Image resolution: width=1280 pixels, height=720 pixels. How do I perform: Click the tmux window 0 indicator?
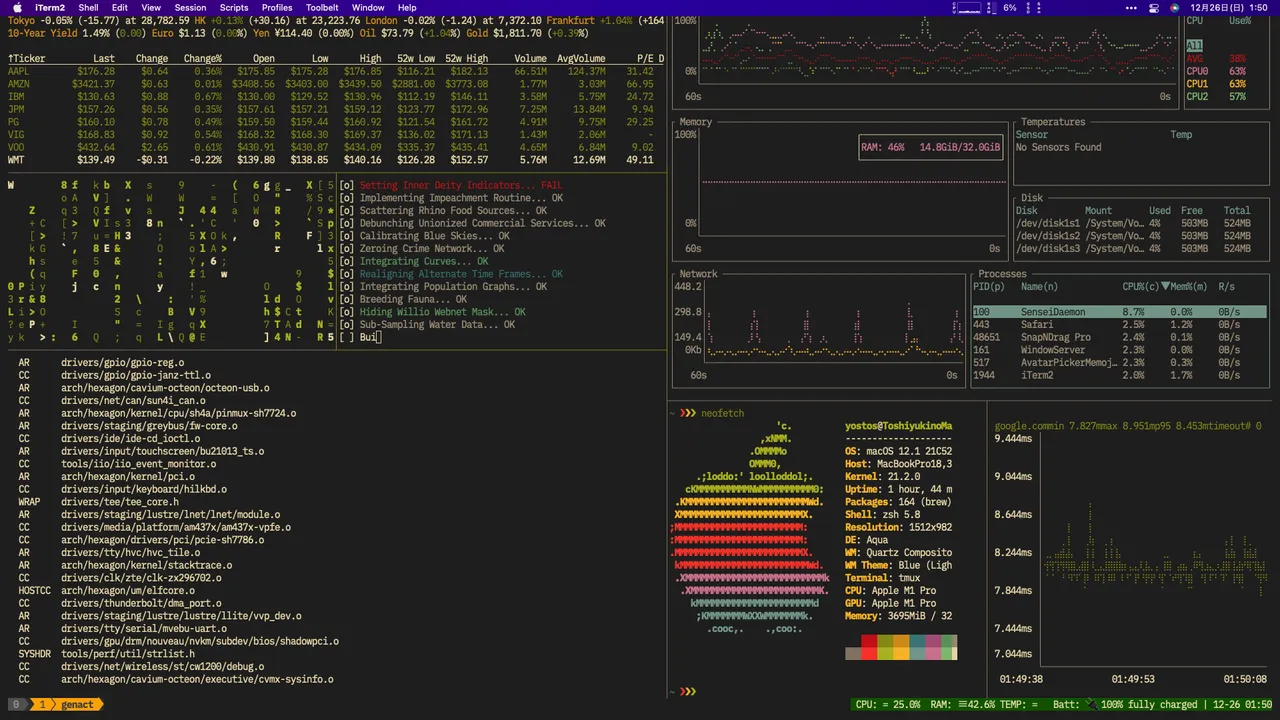point(16,704)
